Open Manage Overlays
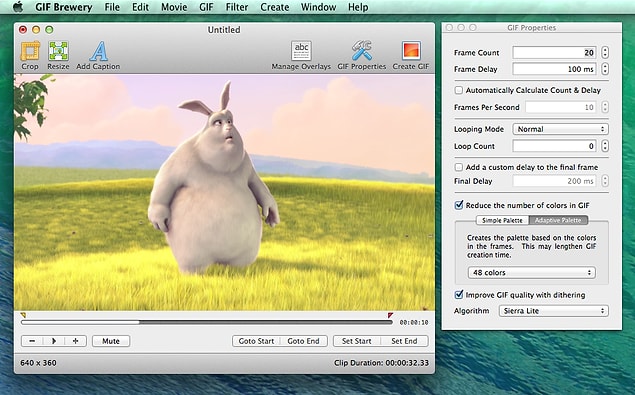This screenshot has width=635, height=395. point(301,51)
